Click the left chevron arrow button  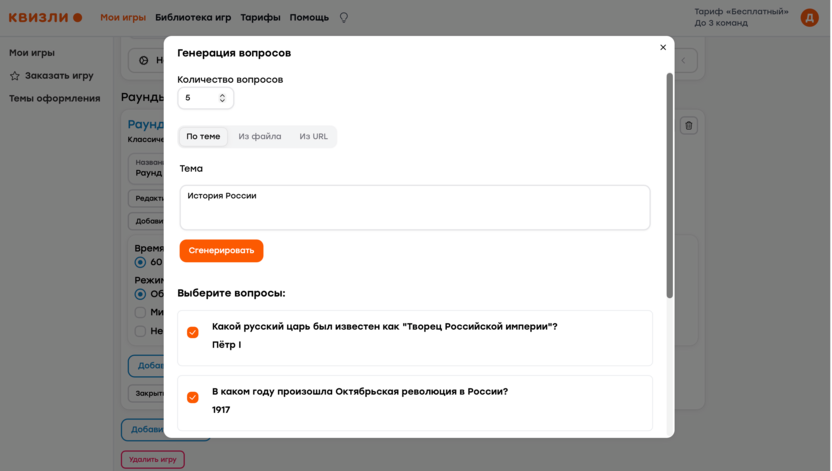[x=684, y=61]
